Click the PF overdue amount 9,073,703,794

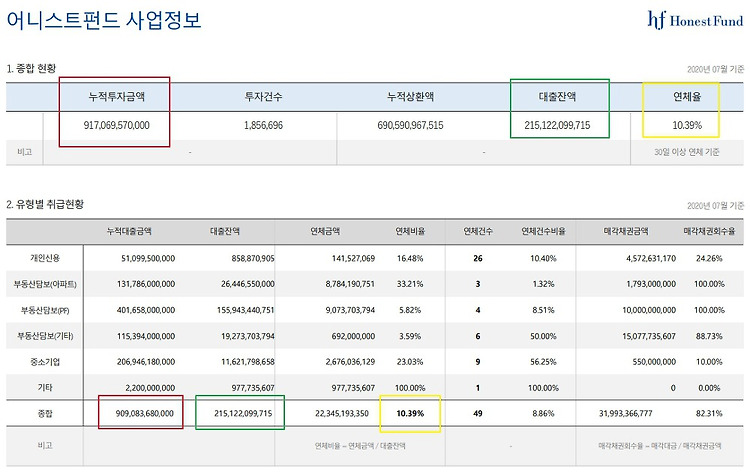350,310
